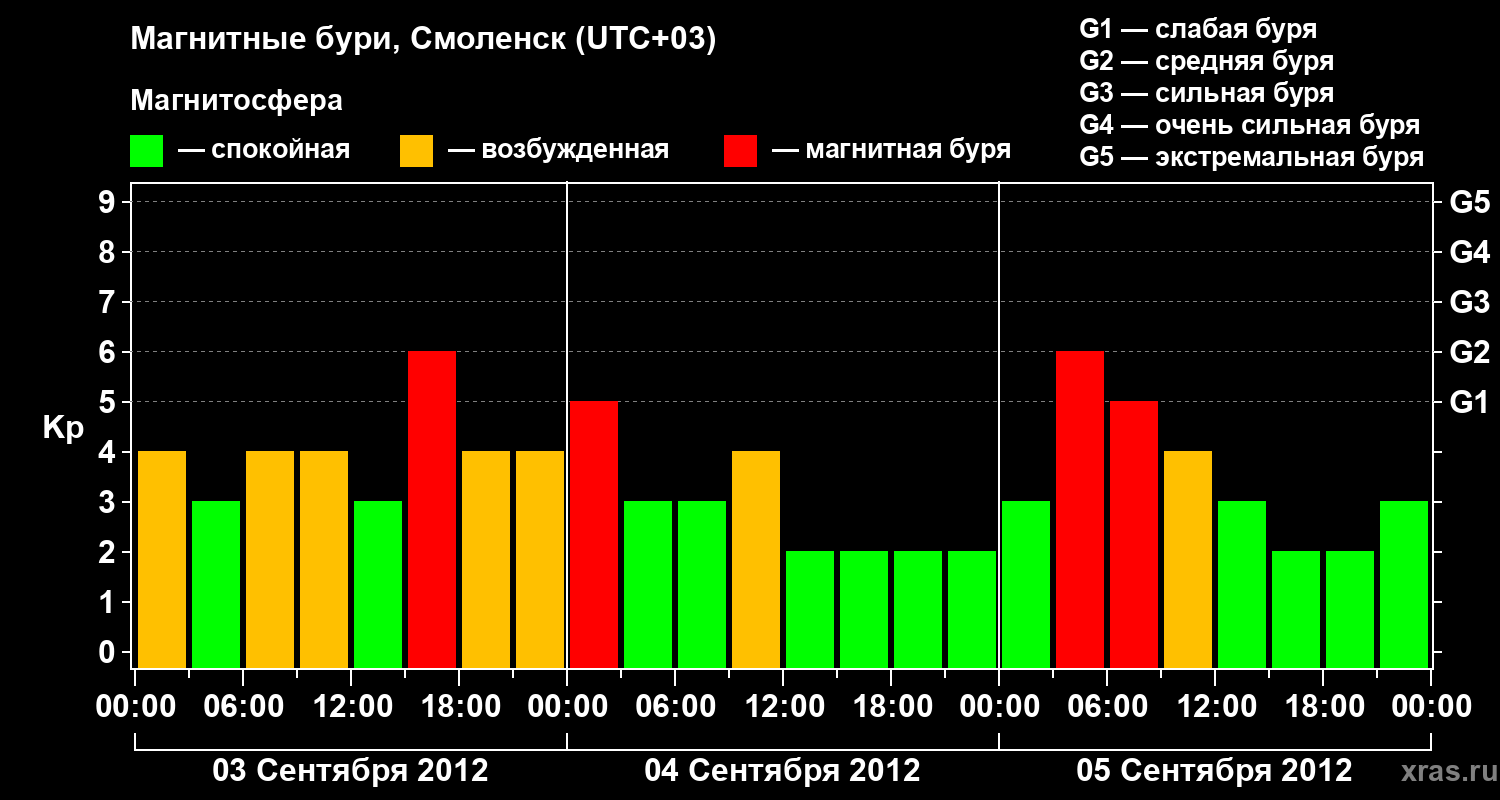
Task: Click the first green bar on 05 Сентября
Action: (1026, 585)
